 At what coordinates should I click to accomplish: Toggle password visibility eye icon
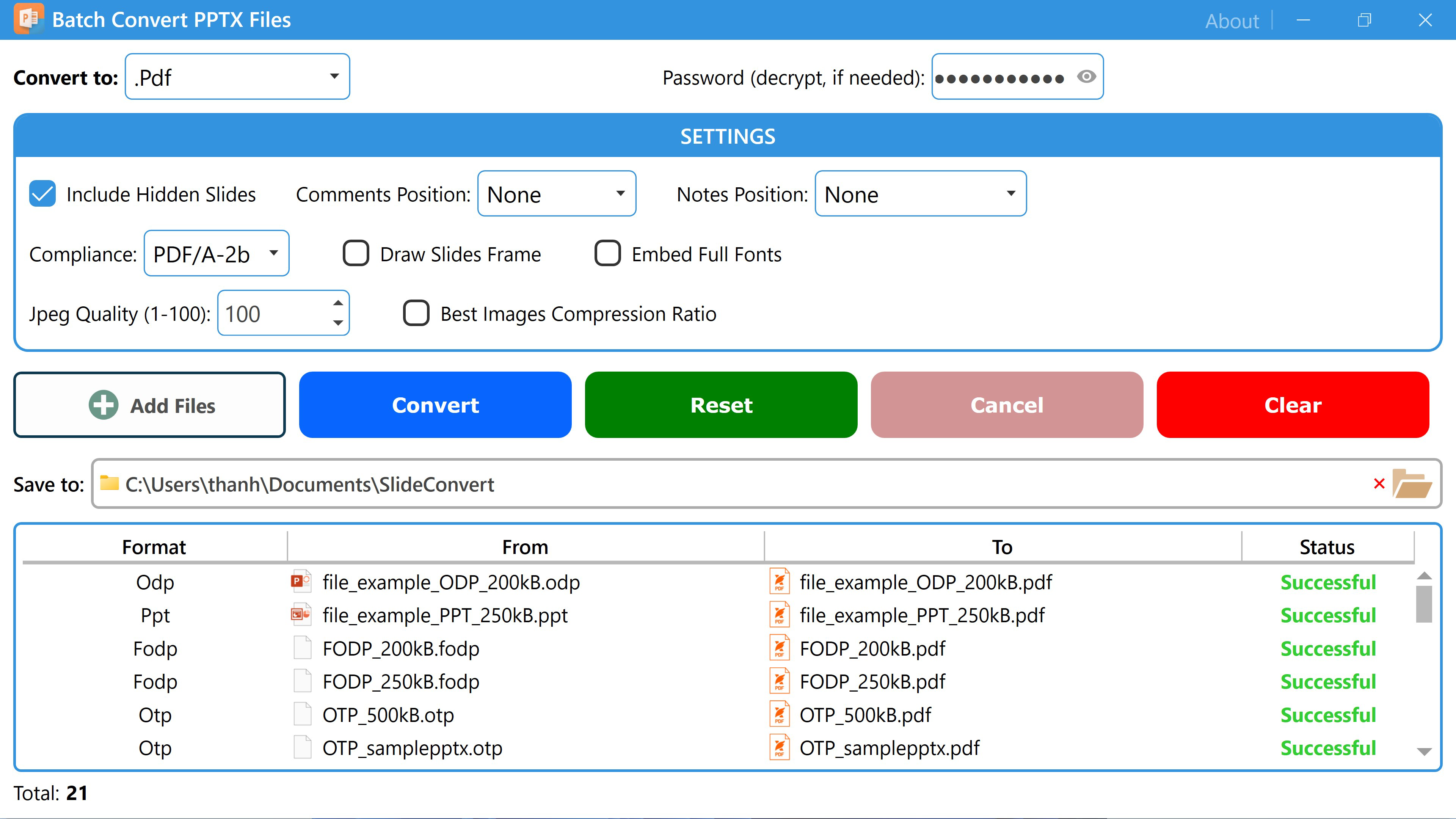[x=1086, y=76]
